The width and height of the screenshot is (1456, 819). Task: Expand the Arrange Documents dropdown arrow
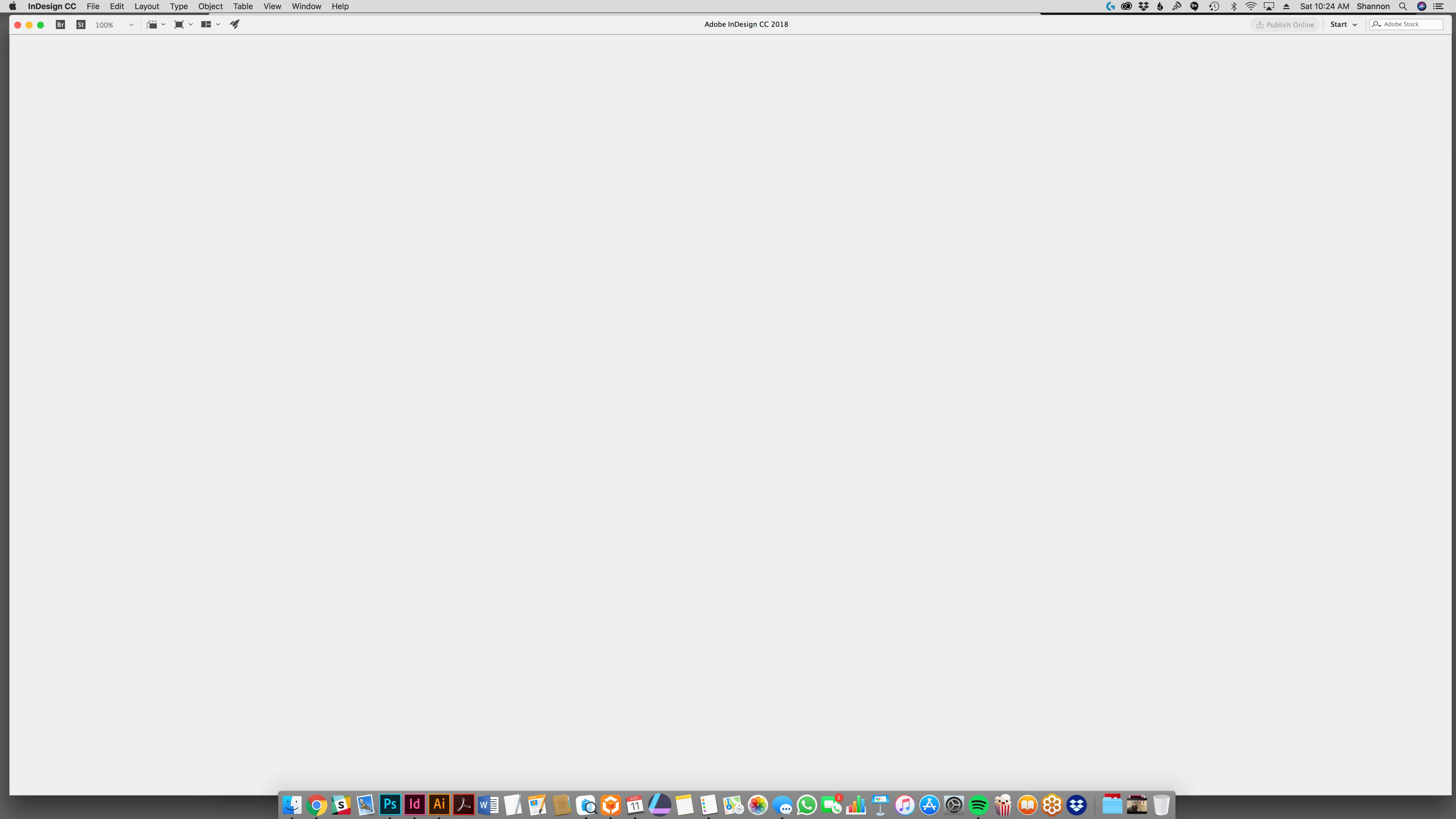[218, 24]
